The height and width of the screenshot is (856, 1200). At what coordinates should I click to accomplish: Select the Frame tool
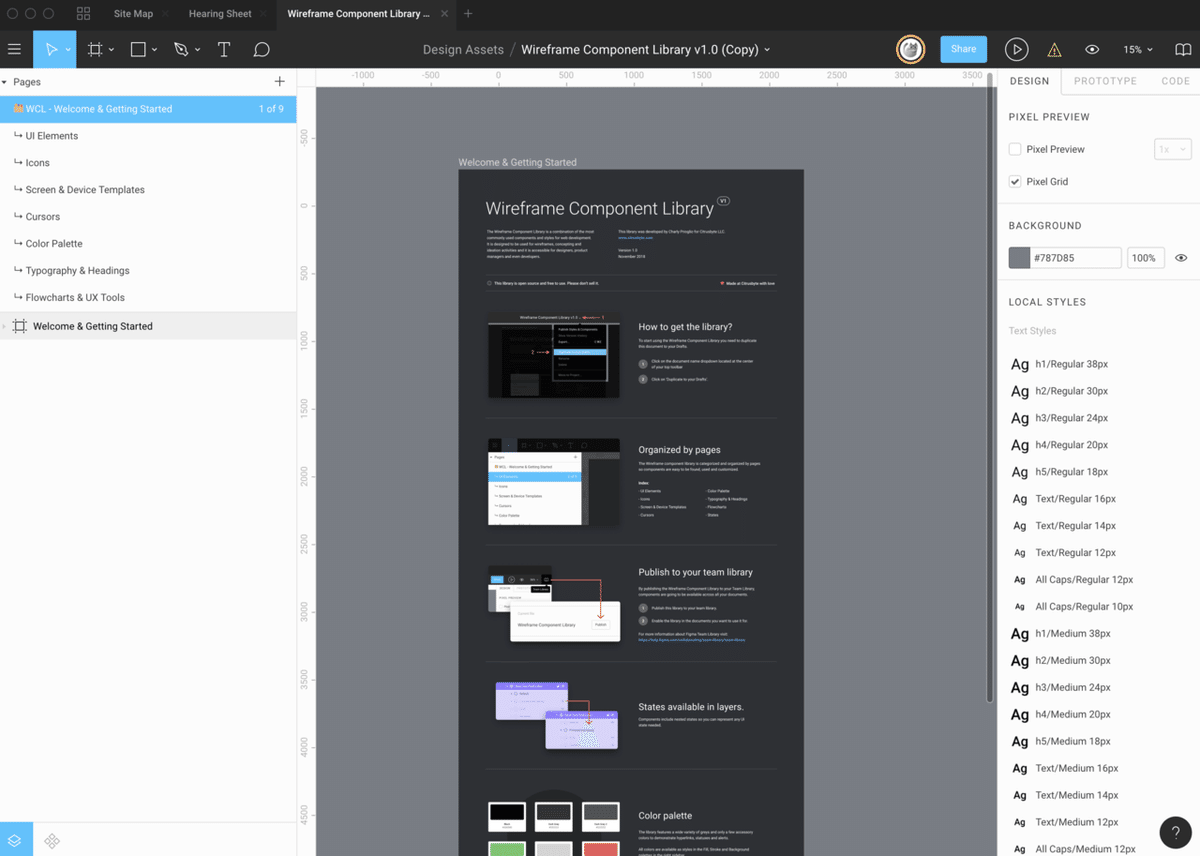95,49
